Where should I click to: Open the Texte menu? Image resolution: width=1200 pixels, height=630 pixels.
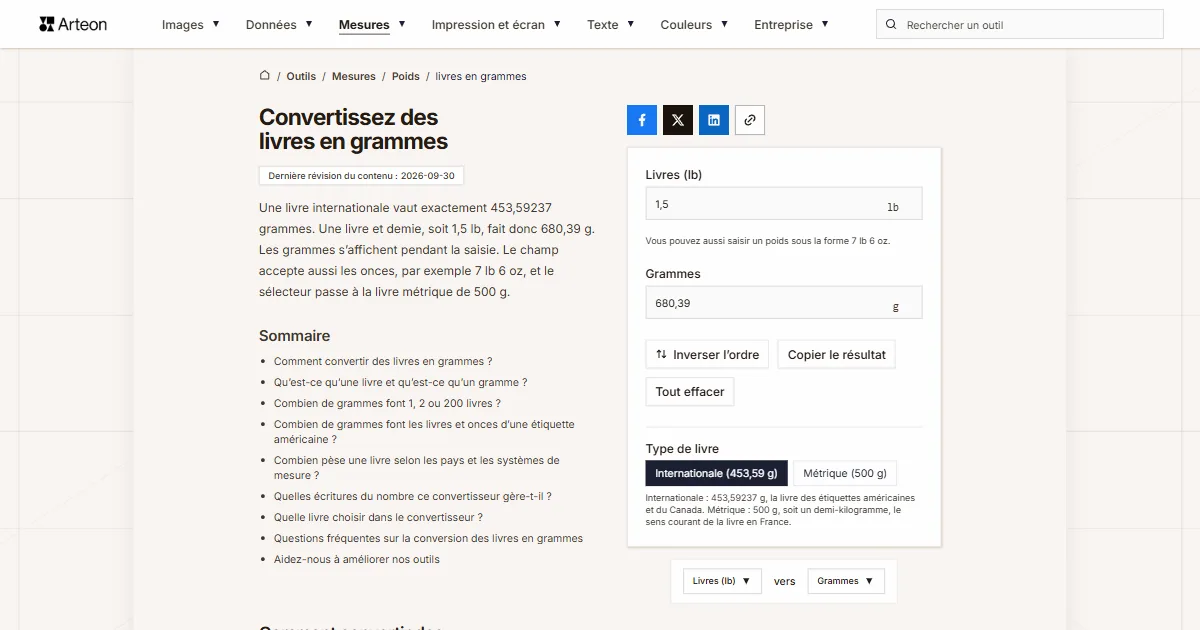point(611,25)
